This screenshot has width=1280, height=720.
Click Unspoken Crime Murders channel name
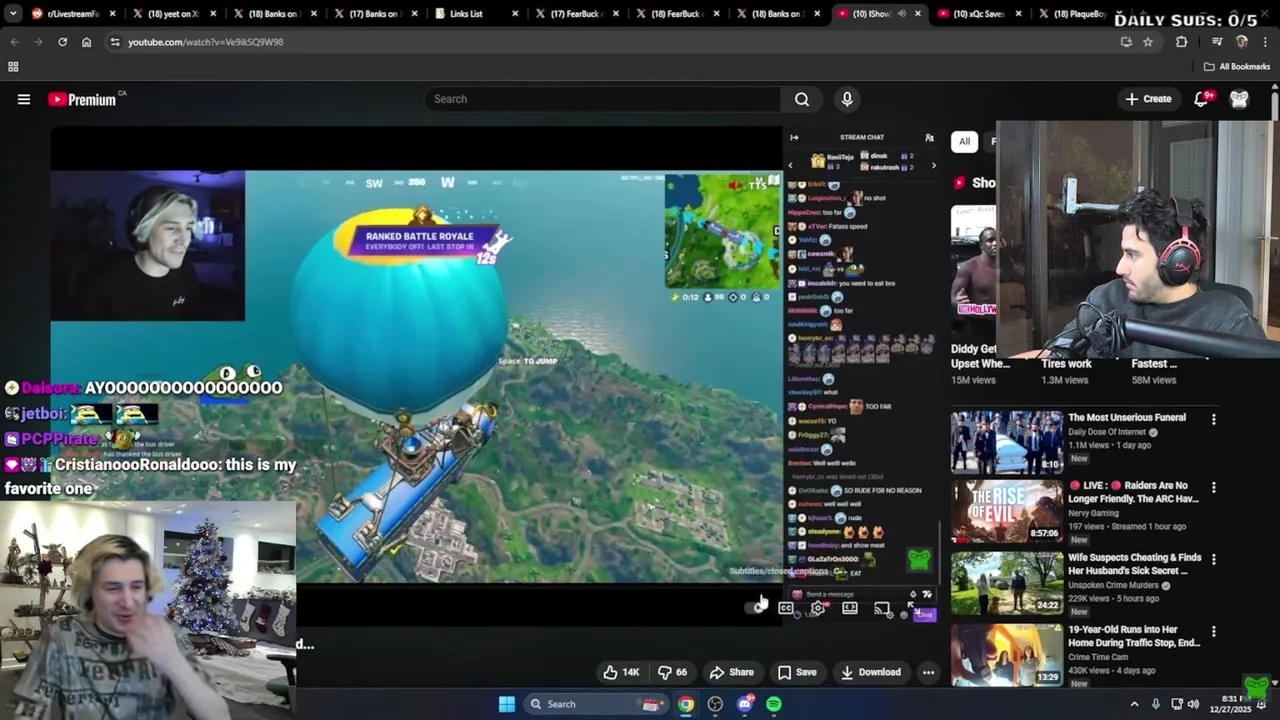click(x=1114, y=586)
